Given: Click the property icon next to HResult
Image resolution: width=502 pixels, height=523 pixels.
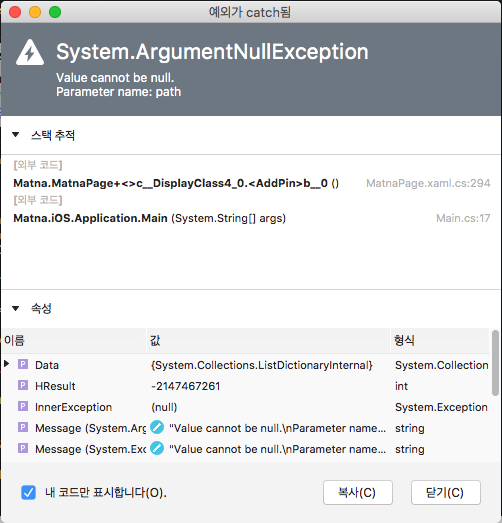Looking at the screenshot, I should (23, 385).
